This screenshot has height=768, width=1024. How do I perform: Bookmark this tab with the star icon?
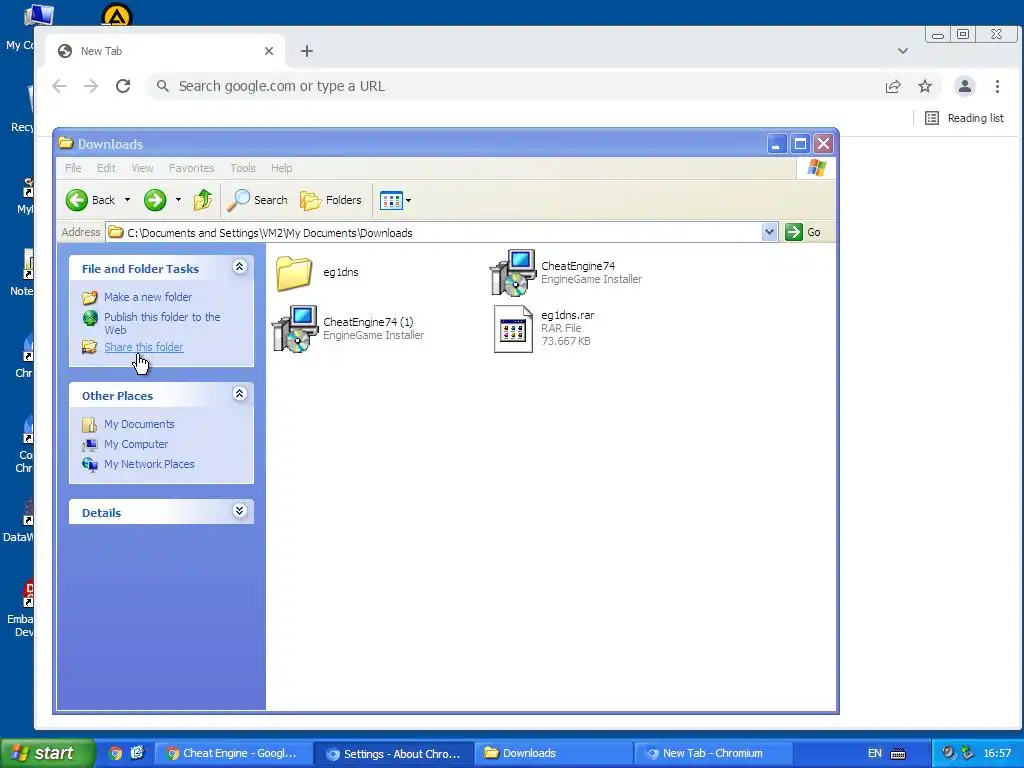[925, 86]
